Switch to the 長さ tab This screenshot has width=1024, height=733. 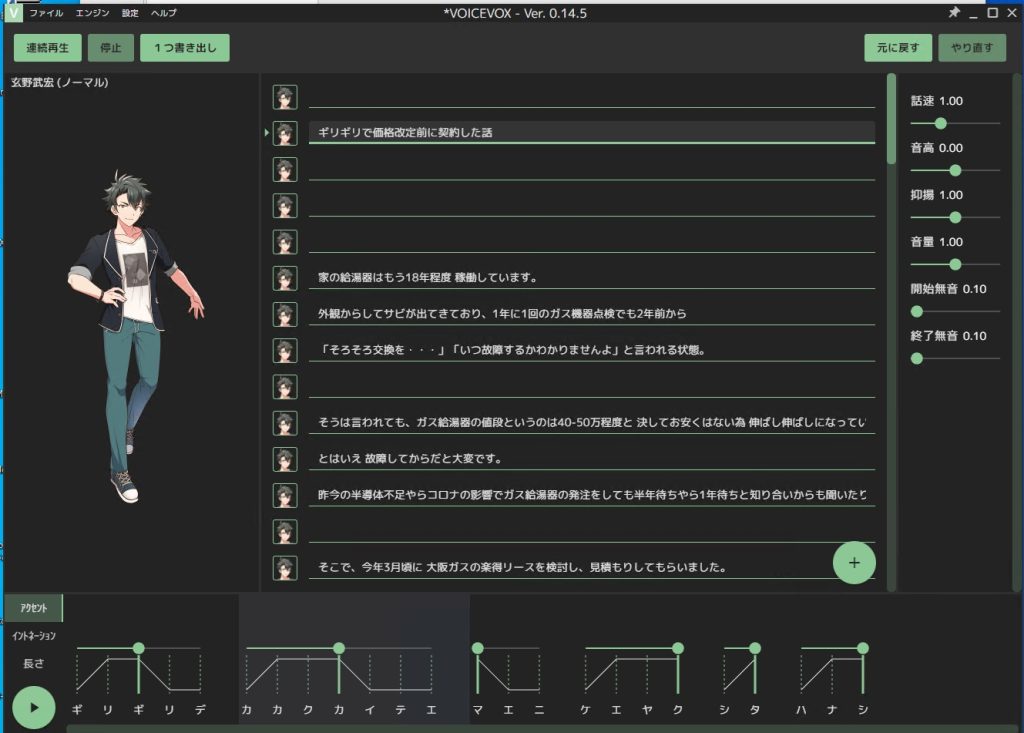point(33,664)
